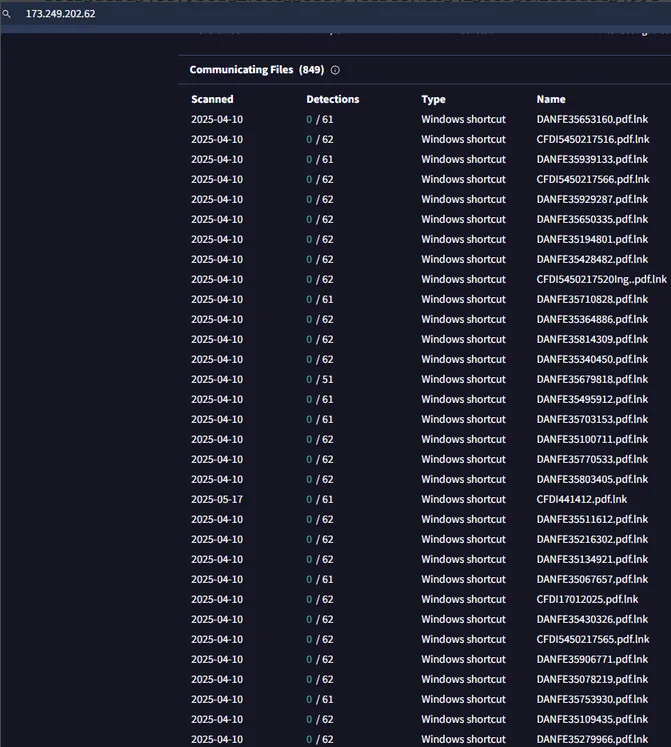Click the 2025-05-17 scanned date
Viewport: 671px width, 747px height.
point(217,499)
